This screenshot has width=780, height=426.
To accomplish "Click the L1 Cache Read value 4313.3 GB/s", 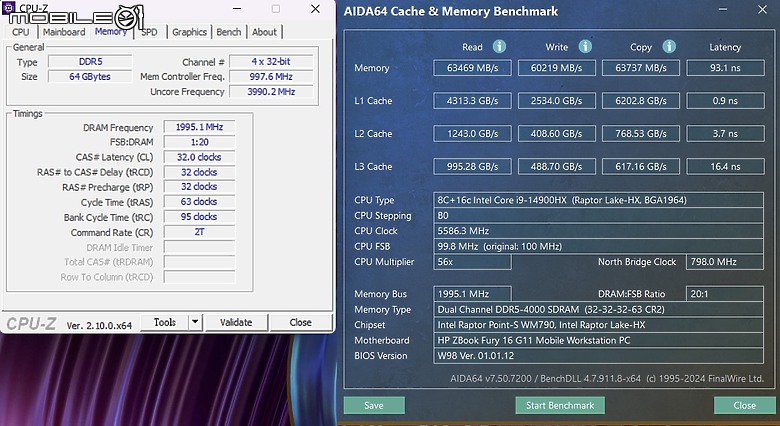I will 472,101.
